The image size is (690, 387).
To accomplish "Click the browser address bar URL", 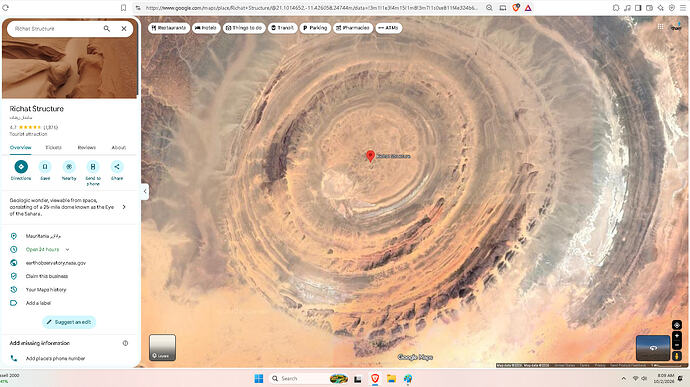I will [x=312, y=8].
